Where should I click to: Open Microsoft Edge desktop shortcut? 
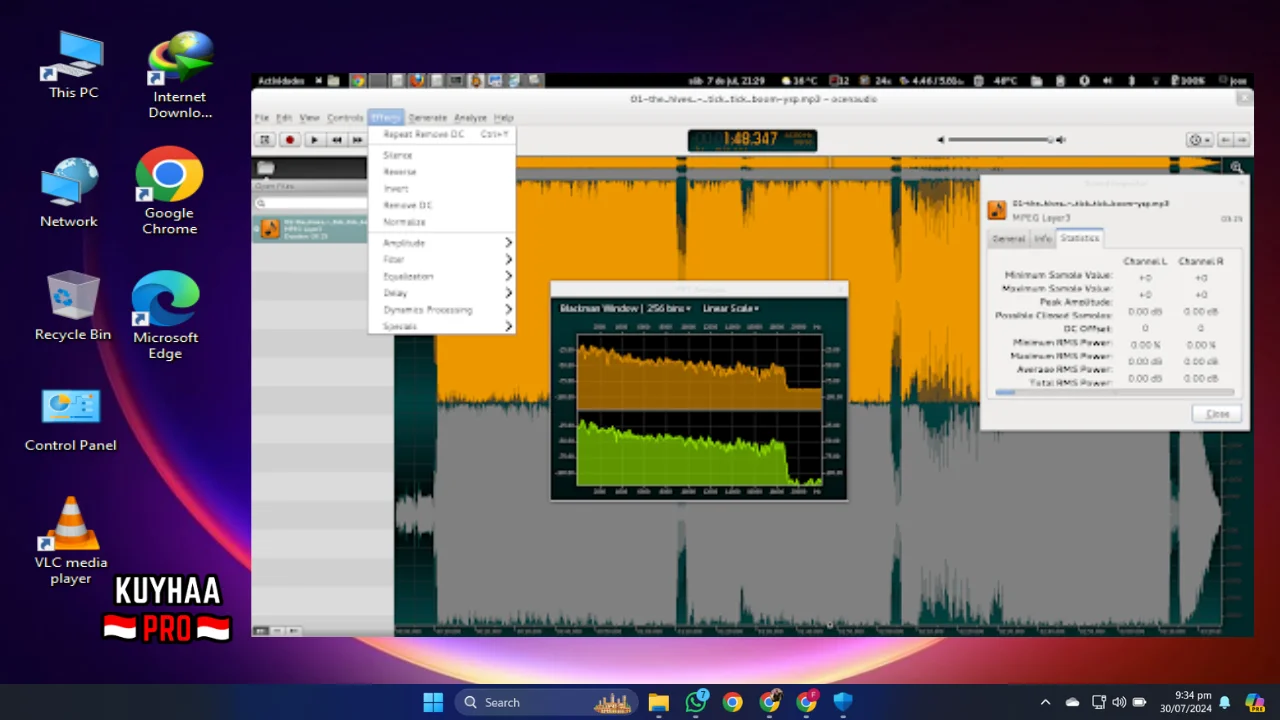[x=165, y=315]
